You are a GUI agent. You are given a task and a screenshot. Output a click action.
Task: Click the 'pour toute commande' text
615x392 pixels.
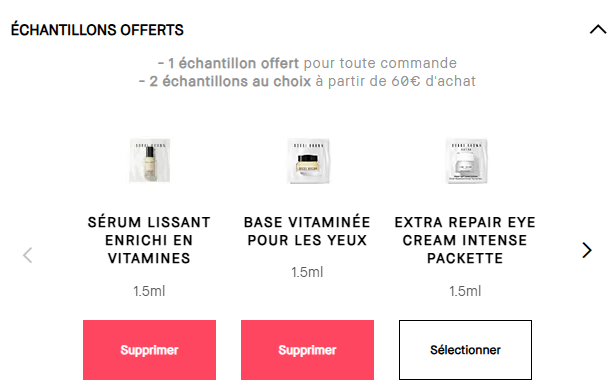tap(380, 63)
